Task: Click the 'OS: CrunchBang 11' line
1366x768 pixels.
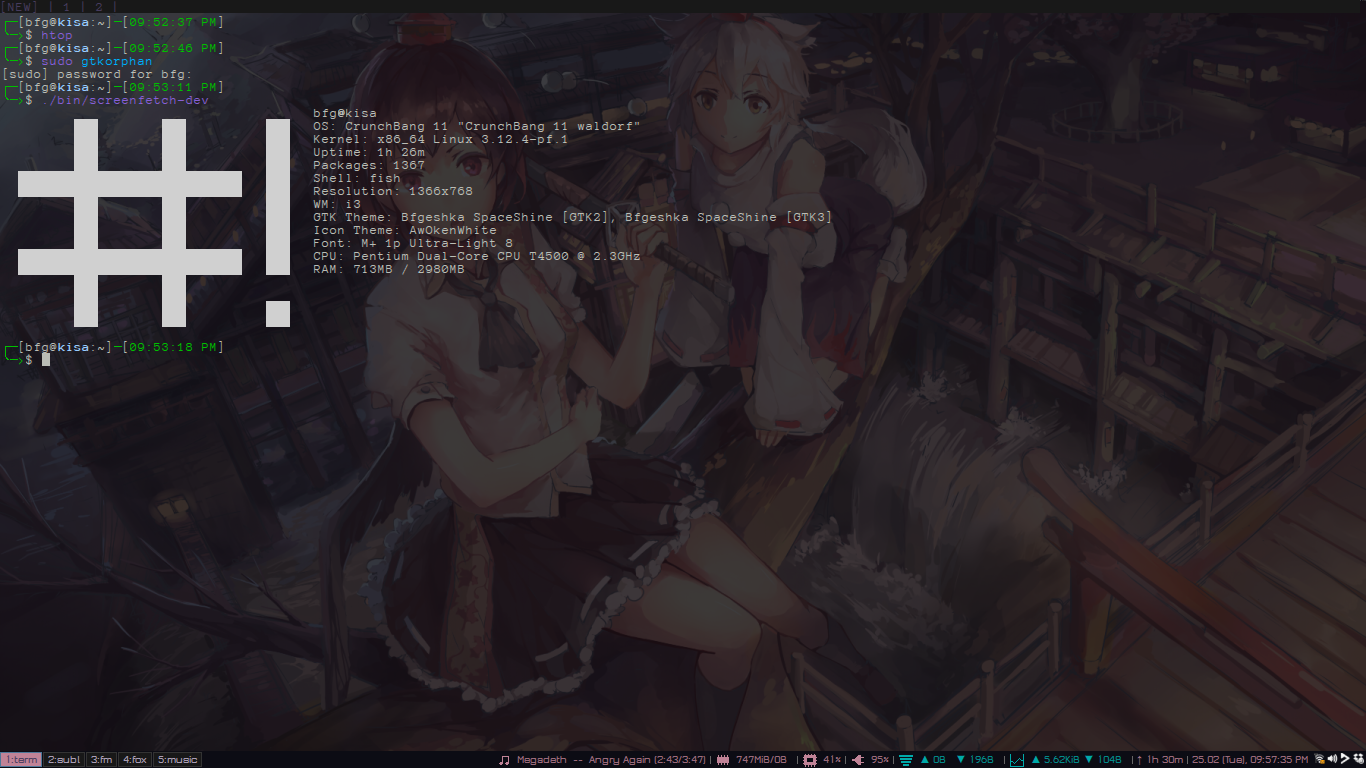Action: pyautogui.click(x=477, y=126)
